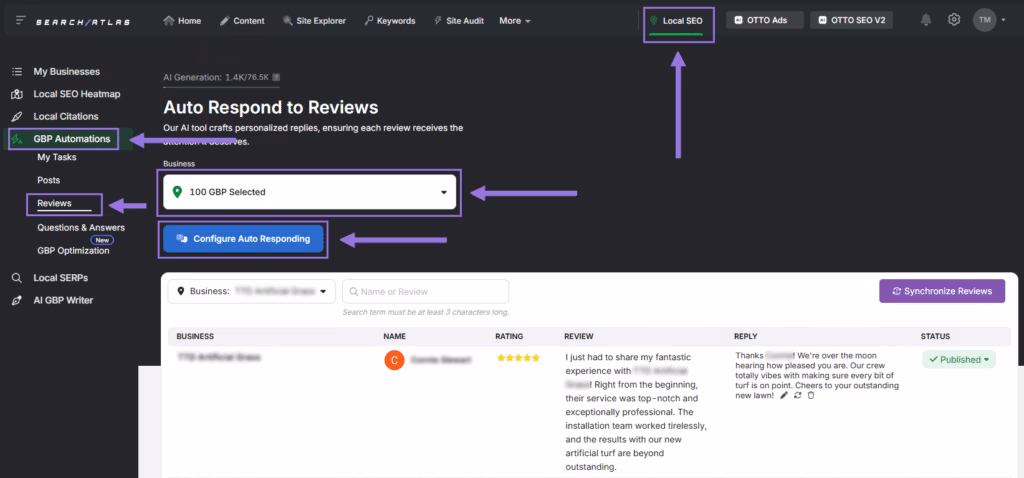This screenshot has height=478, width=1024.
Task: Select Questions & Answers in sidebar
Action: 81,227
